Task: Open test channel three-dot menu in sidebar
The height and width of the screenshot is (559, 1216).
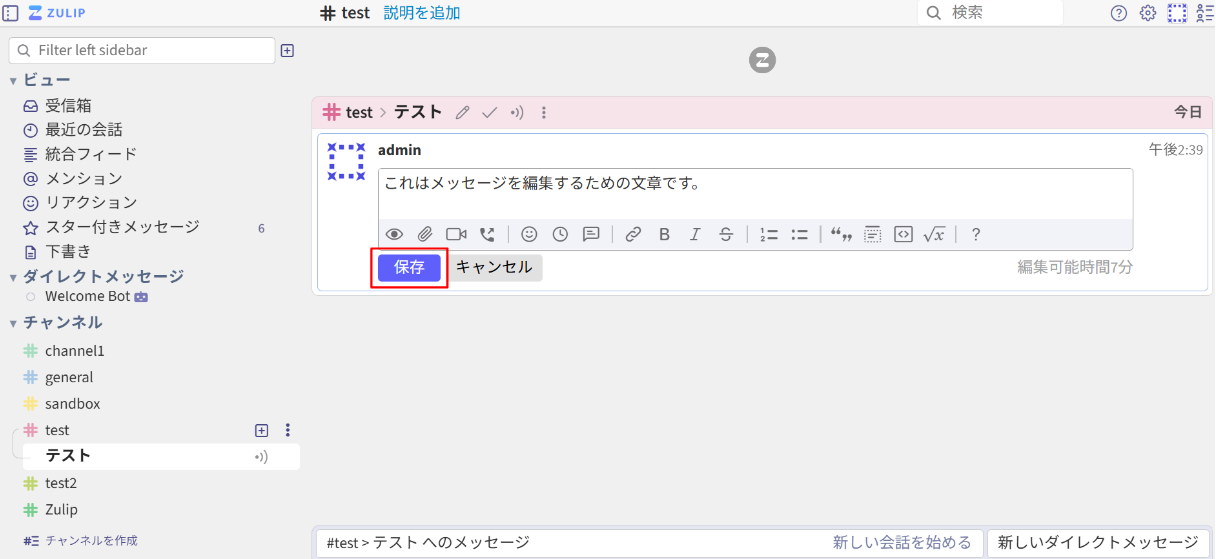Action: pos(288,430)
